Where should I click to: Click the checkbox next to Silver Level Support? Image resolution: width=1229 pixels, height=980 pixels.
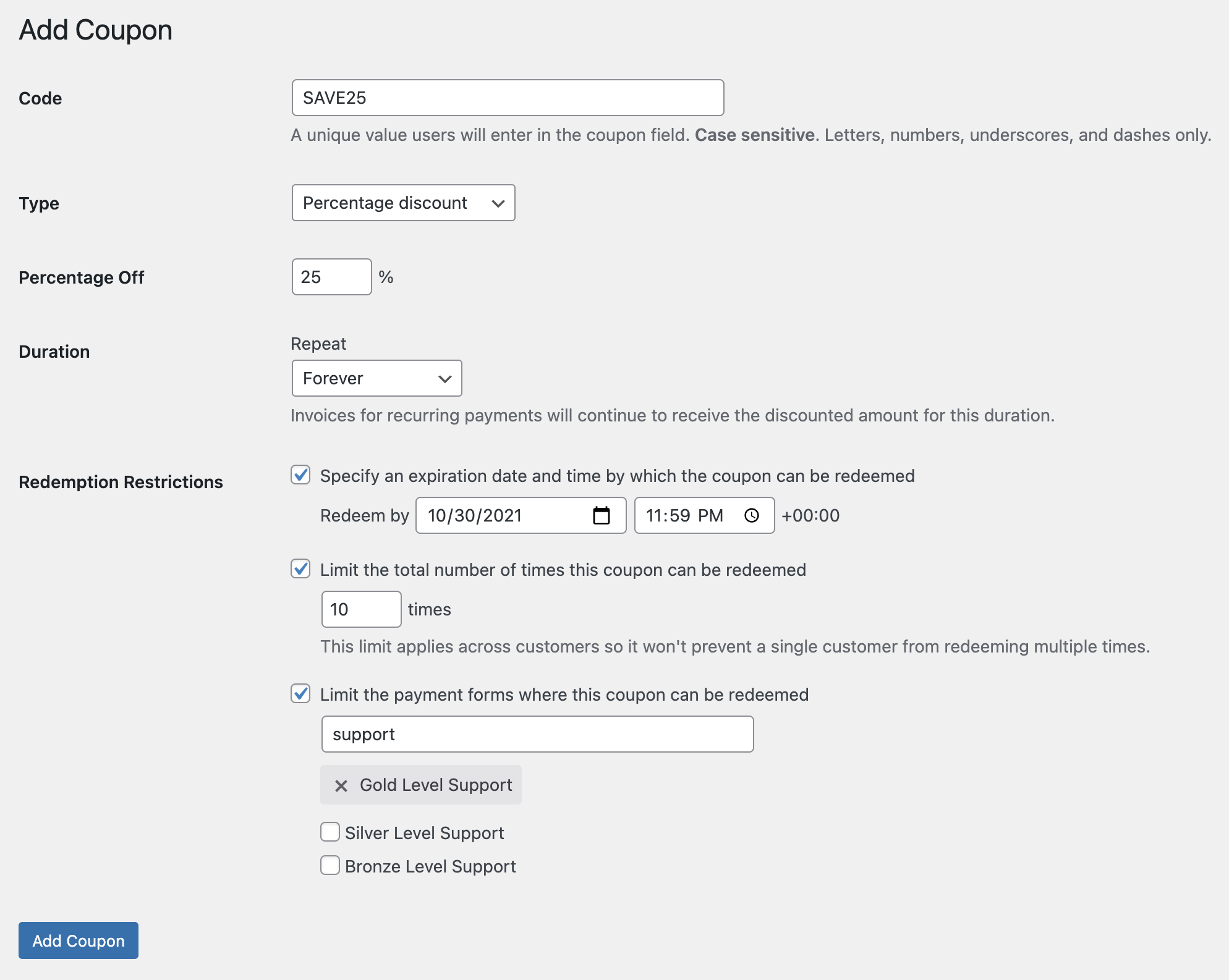click(330, 831)
